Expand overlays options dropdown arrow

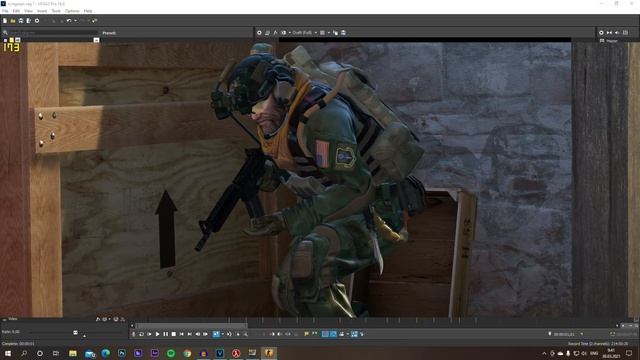(329, 33)
